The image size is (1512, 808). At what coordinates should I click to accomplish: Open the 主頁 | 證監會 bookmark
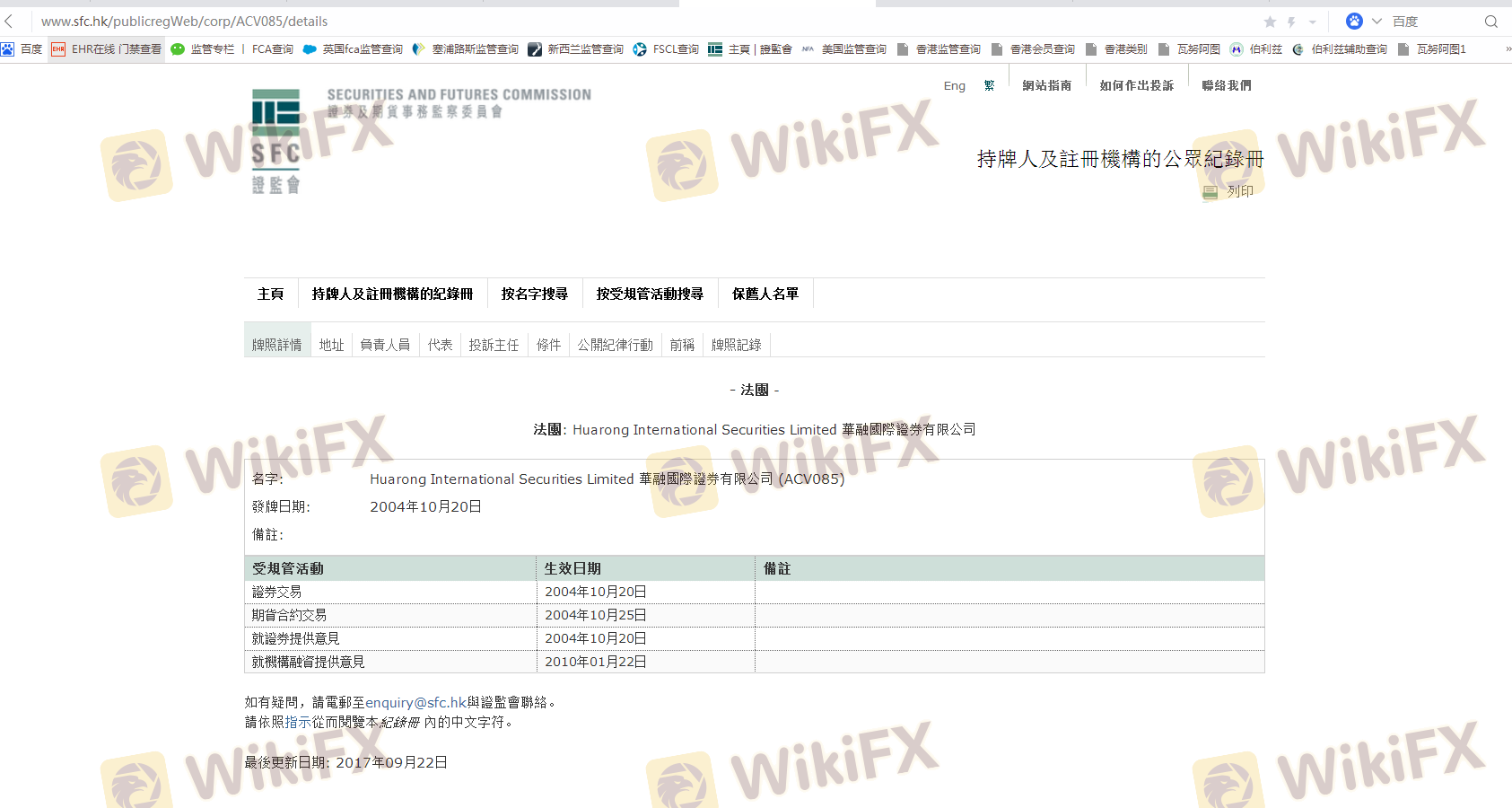pyautogui.click(x=750, y=49)
